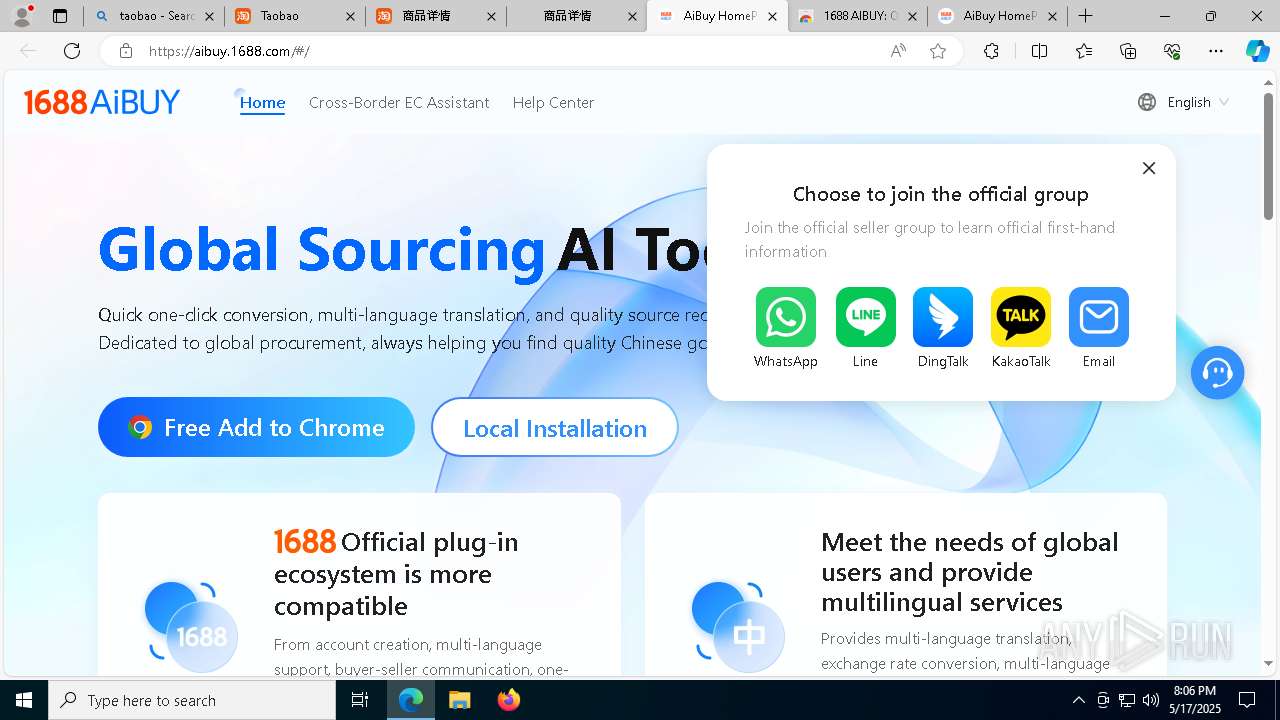This screenshot has height=720, width=1280.
Task: Click Meet the needs of global users heading
Action: click(970, 572)
